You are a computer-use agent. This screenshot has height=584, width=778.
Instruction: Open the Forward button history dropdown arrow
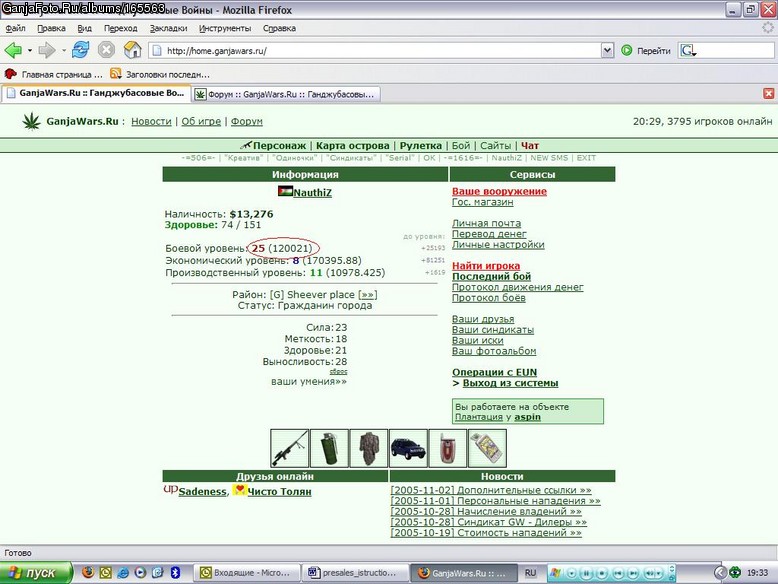[x=64, y=50]
